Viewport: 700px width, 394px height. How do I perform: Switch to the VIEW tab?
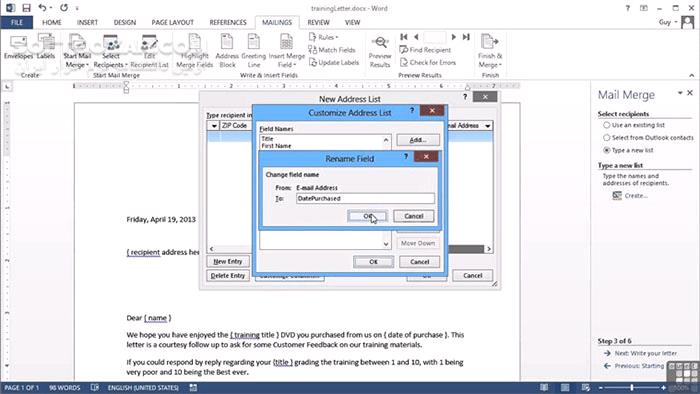(352, 22)
